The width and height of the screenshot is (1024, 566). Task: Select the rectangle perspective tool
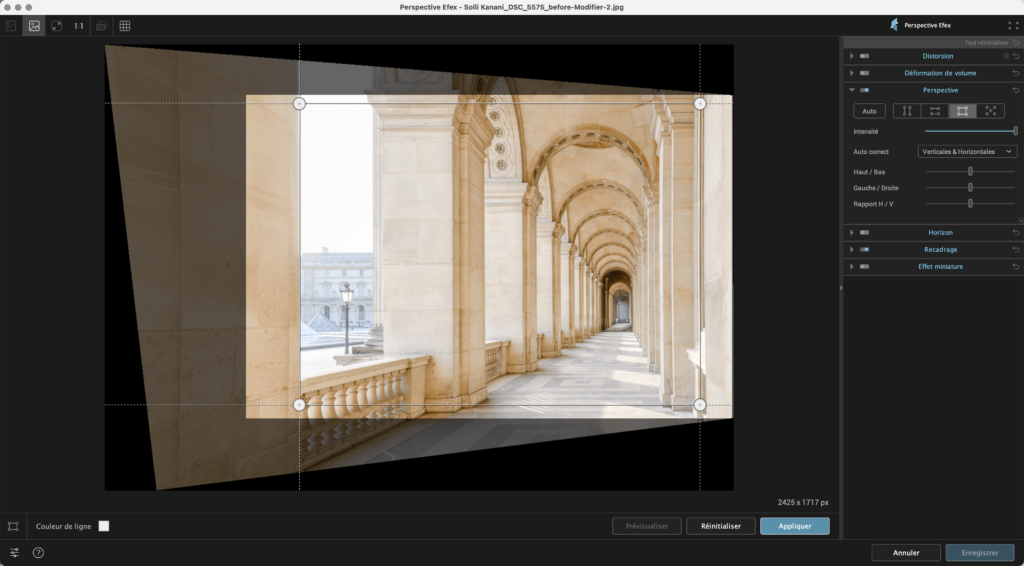pyautogui.click(x=963, y=111)
